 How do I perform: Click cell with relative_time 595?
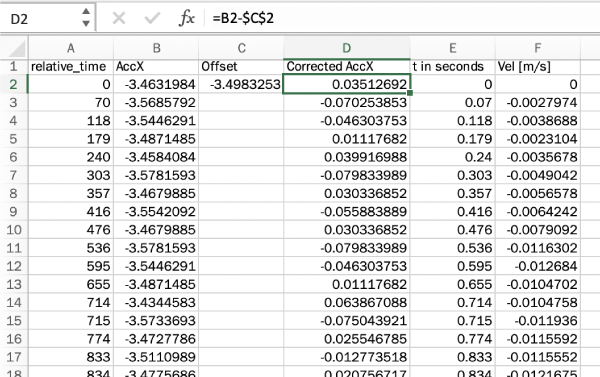tap(71, 266)
